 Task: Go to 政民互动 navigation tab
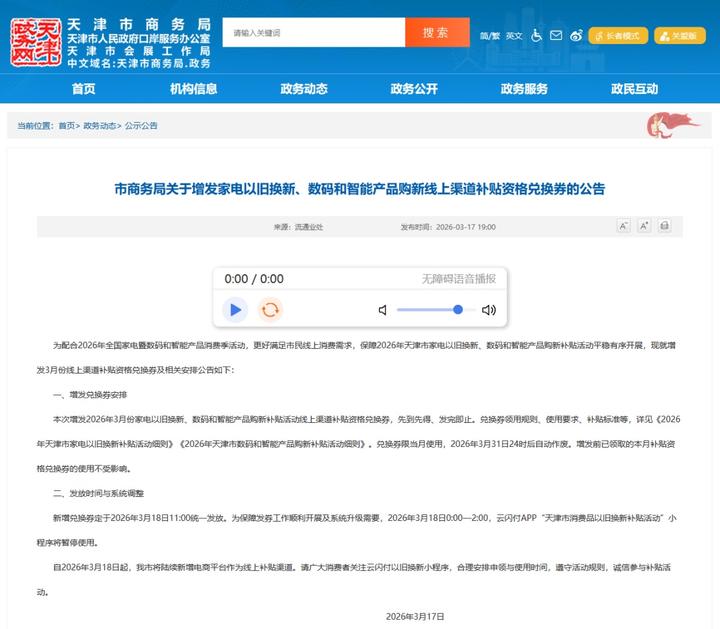(634, 89)
